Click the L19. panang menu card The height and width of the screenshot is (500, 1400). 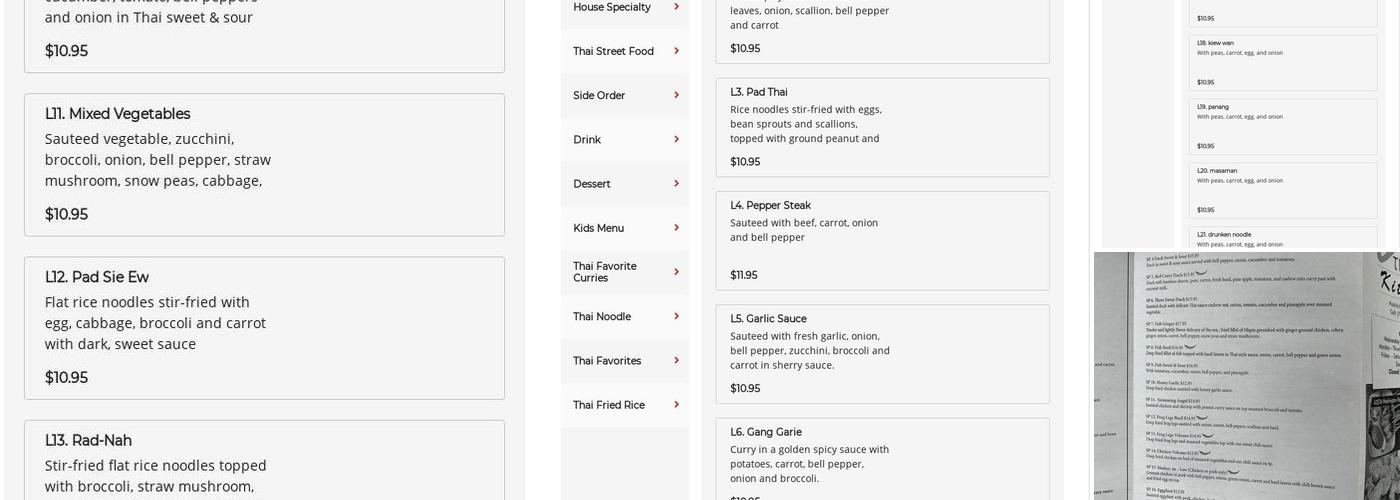coord(1282,125)
